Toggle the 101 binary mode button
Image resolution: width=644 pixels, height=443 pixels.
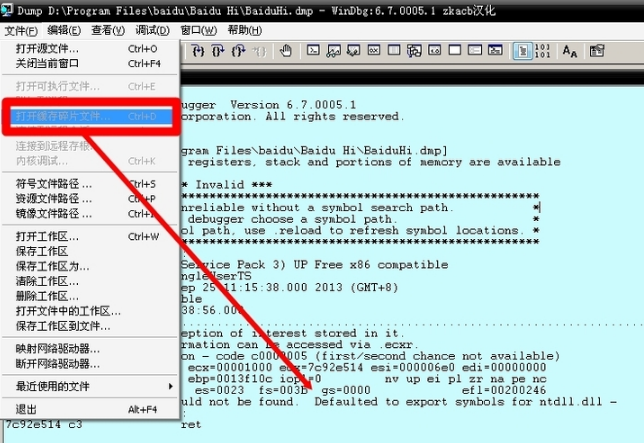[x=543, y=50]
